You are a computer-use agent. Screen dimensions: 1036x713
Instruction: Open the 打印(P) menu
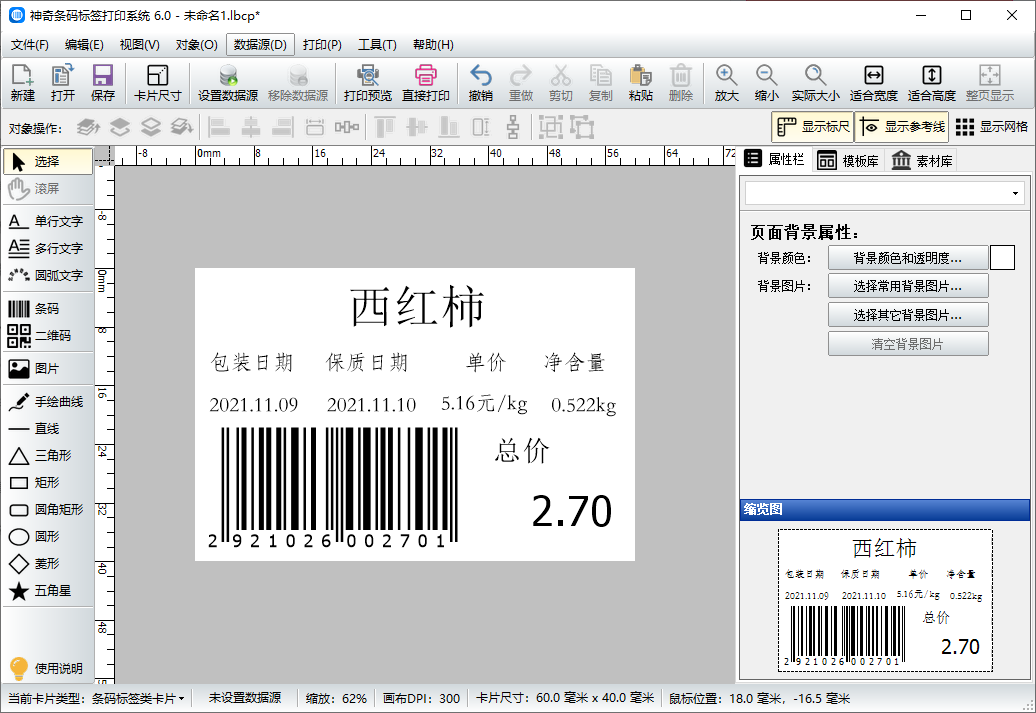click(x=322, y=45)
